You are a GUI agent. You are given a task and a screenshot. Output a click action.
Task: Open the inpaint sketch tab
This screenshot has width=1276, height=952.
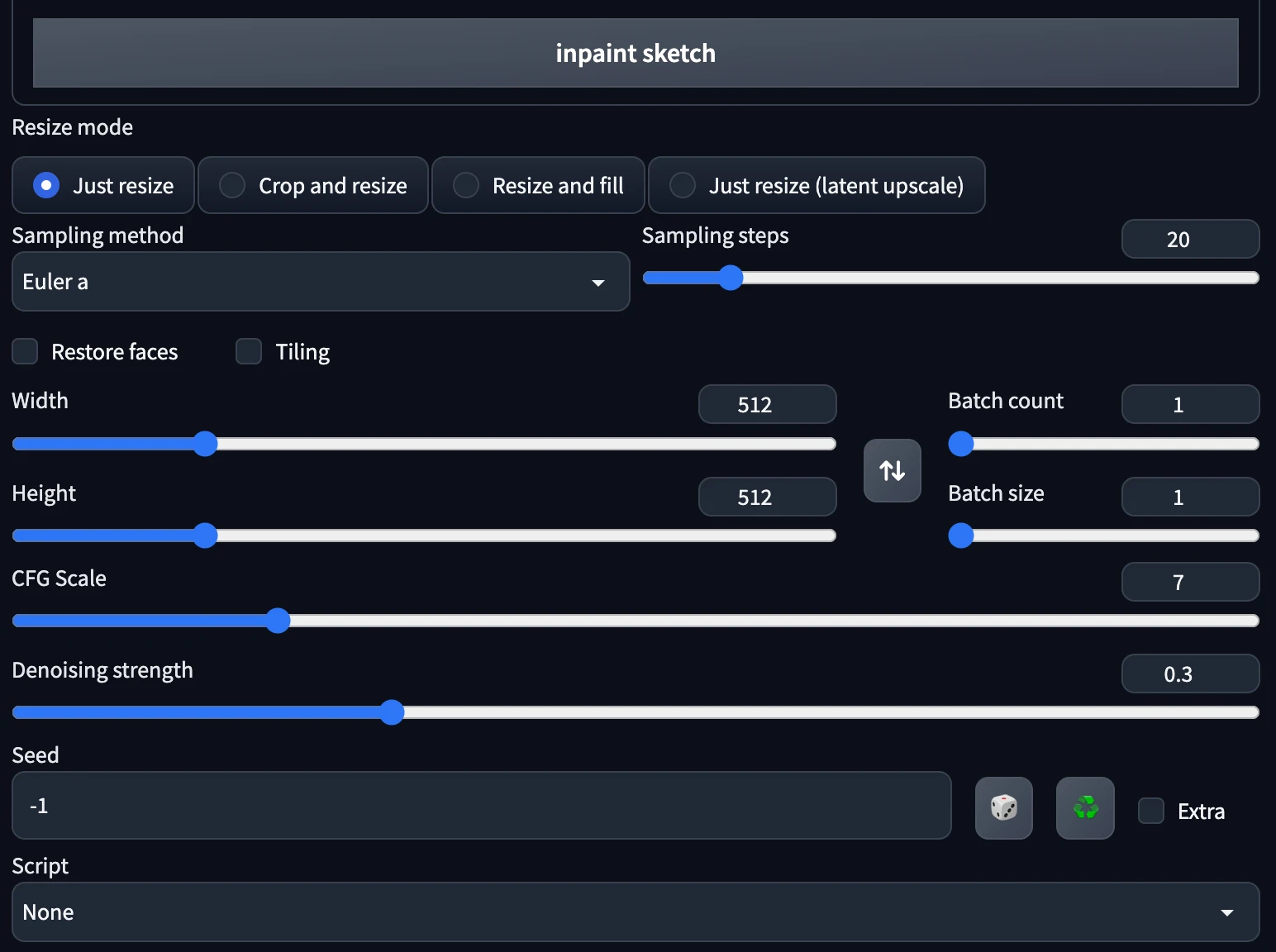tap(635, 53)
